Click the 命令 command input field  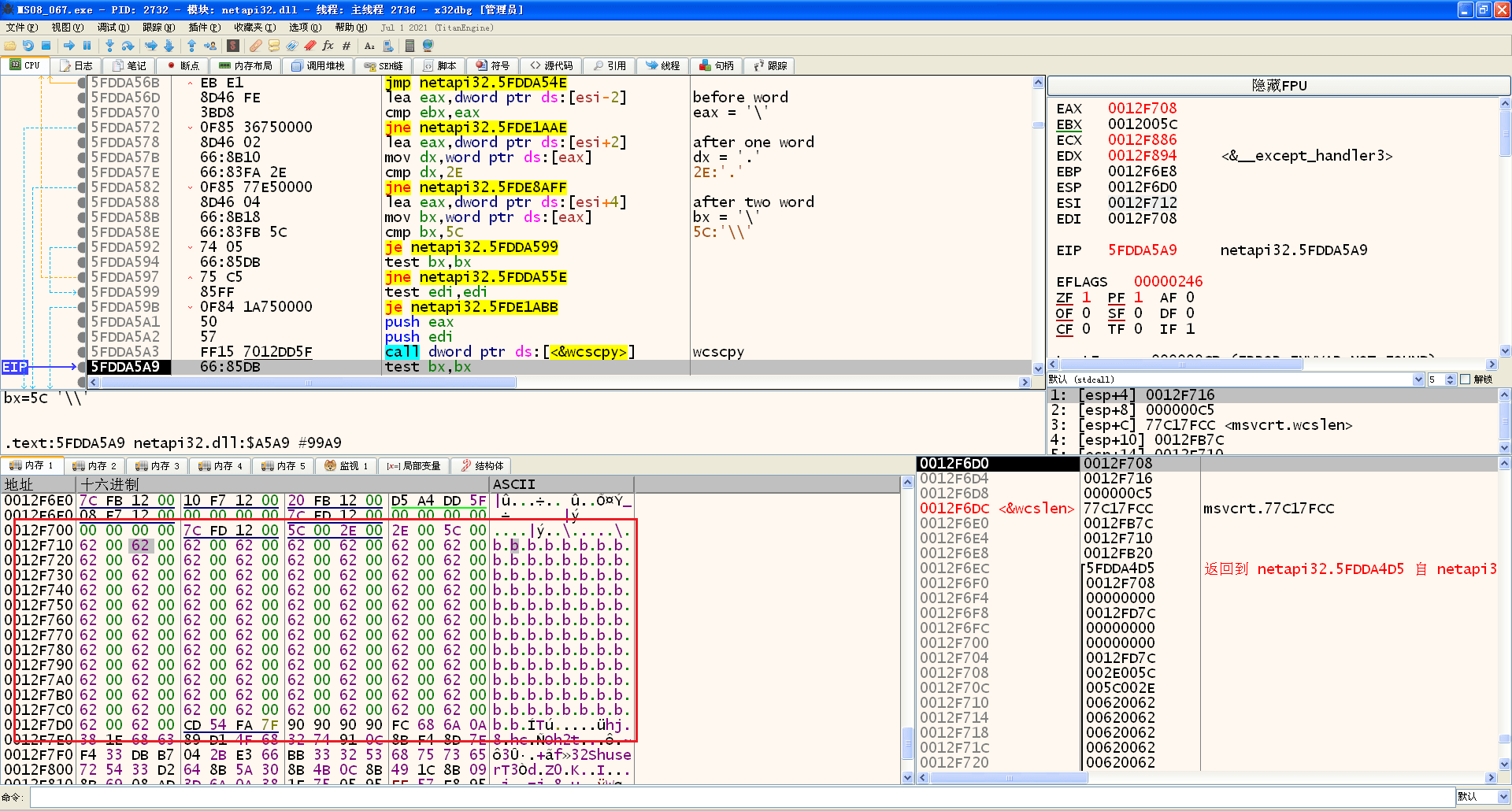[x=742, y=797]
